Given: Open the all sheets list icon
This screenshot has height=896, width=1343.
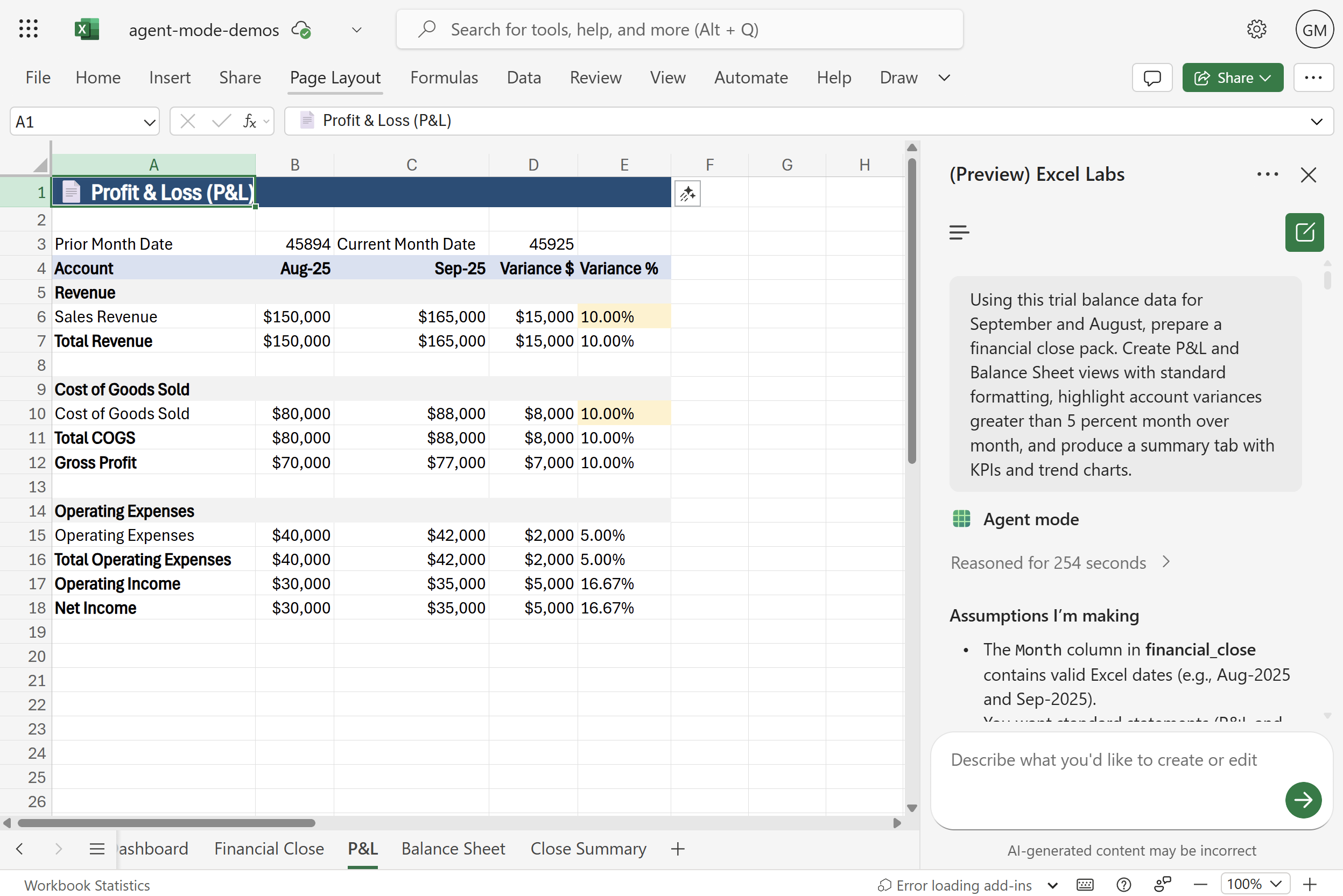Looking at the screenshot, I should [96, 849].
